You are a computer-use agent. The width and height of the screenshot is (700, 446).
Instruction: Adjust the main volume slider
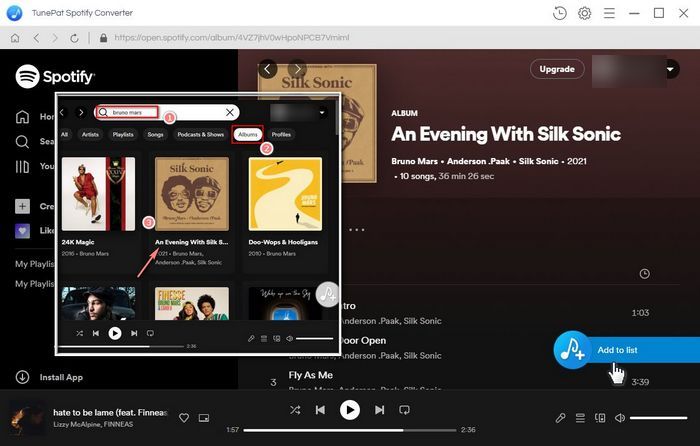[x=658, y=418]
